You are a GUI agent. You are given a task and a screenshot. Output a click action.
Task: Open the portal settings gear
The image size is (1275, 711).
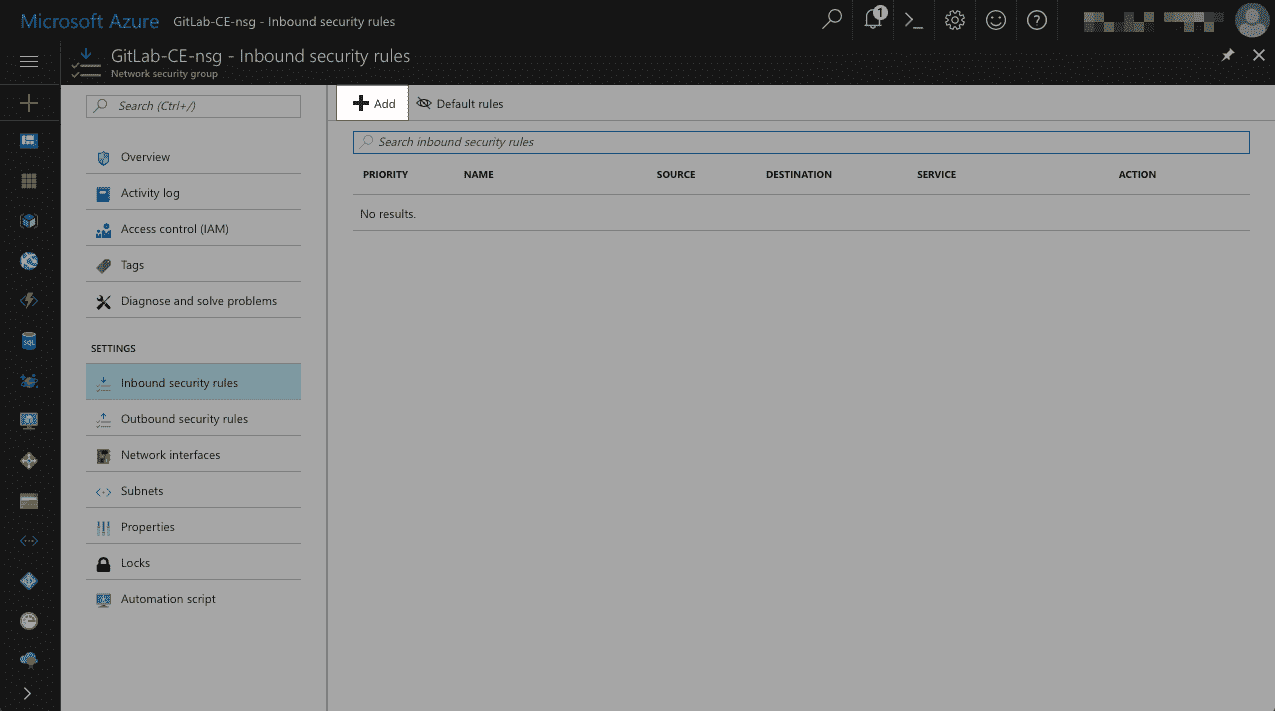(x=953, y=20)
